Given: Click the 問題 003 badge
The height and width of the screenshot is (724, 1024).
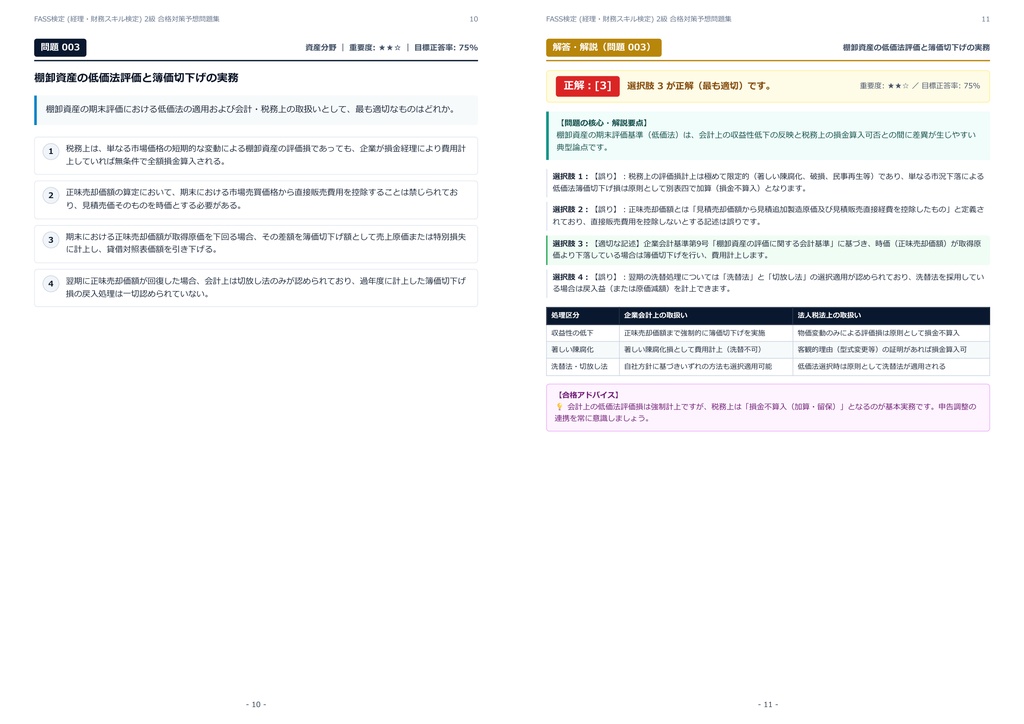Looking at the screenshot, I should 60,48.
